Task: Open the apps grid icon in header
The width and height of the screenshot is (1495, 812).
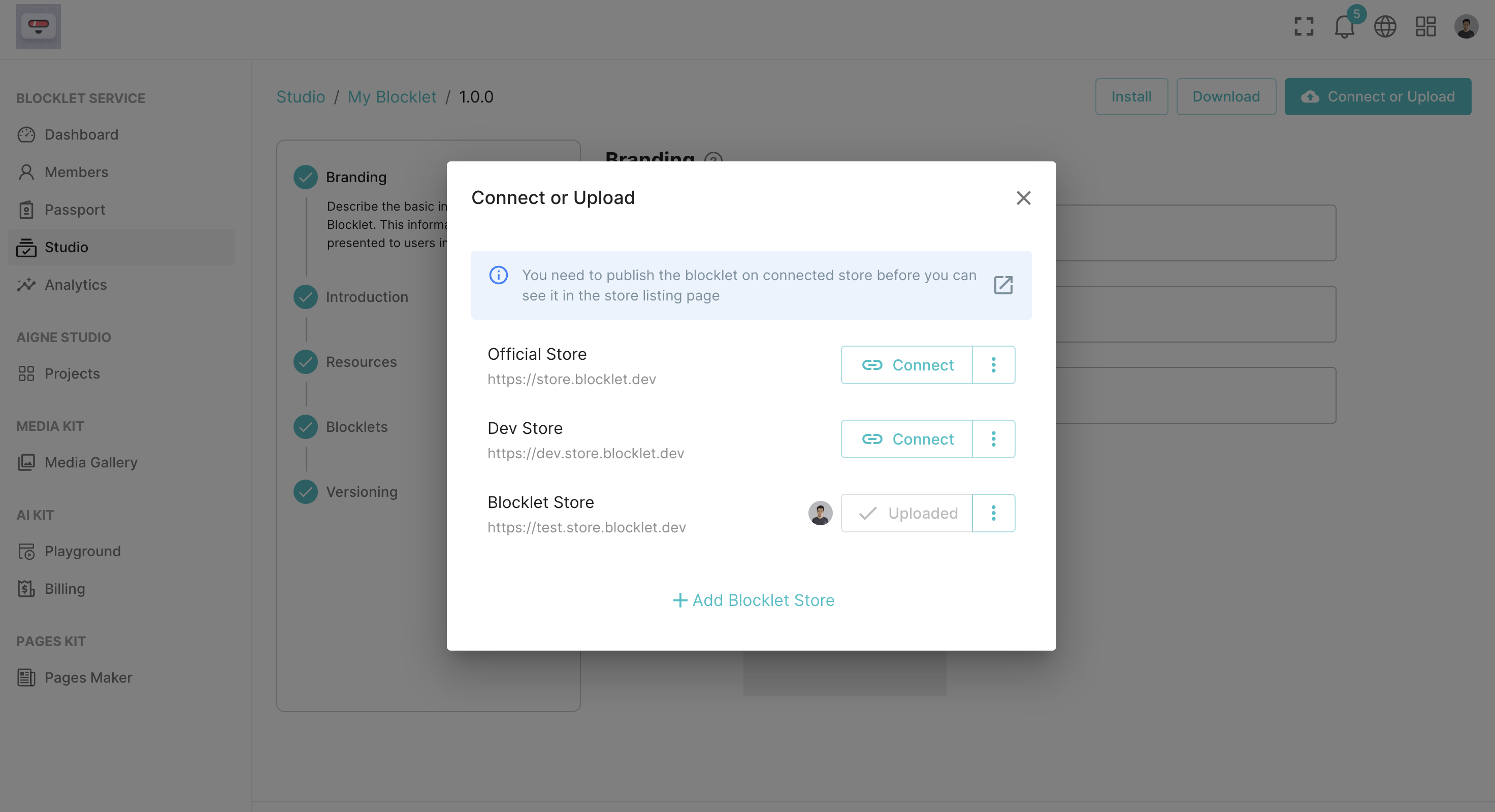Action: 1425,27
